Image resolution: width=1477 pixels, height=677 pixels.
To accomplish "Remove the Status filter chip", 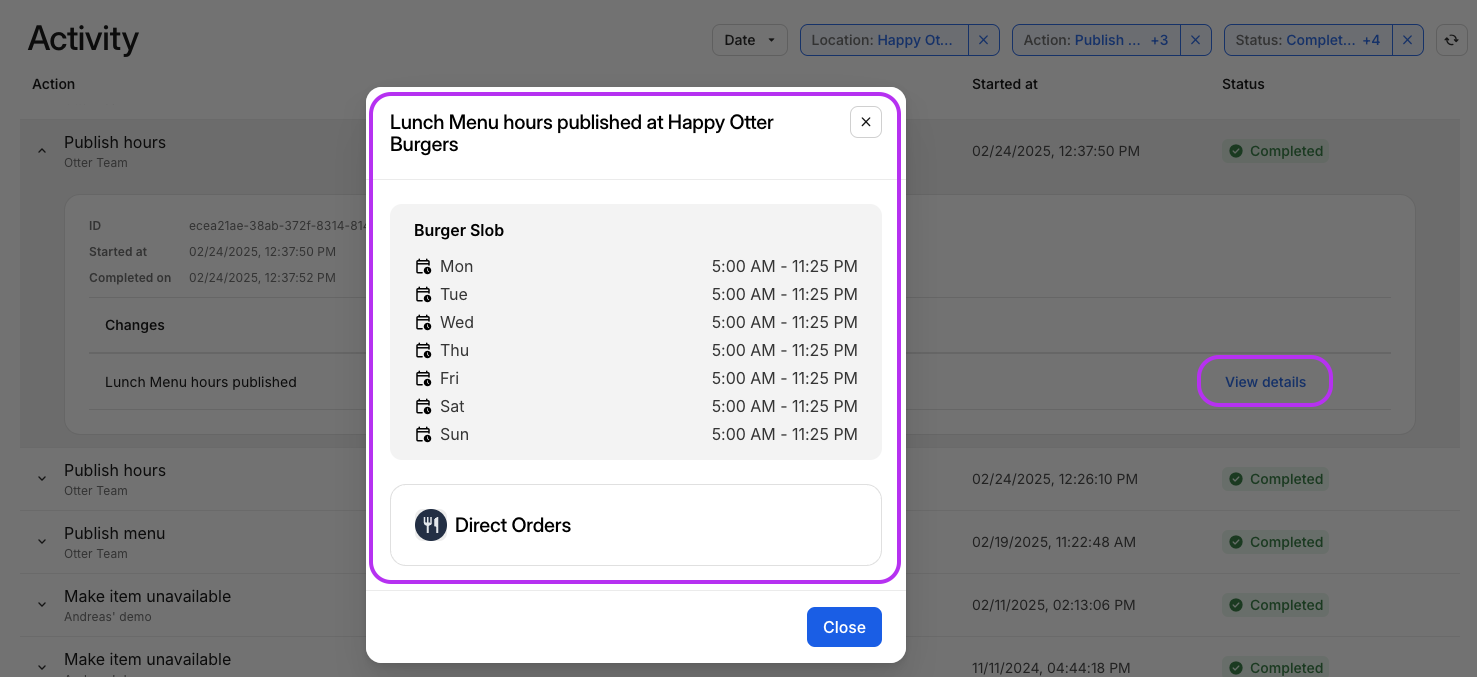I will (x=1407, y=40).
